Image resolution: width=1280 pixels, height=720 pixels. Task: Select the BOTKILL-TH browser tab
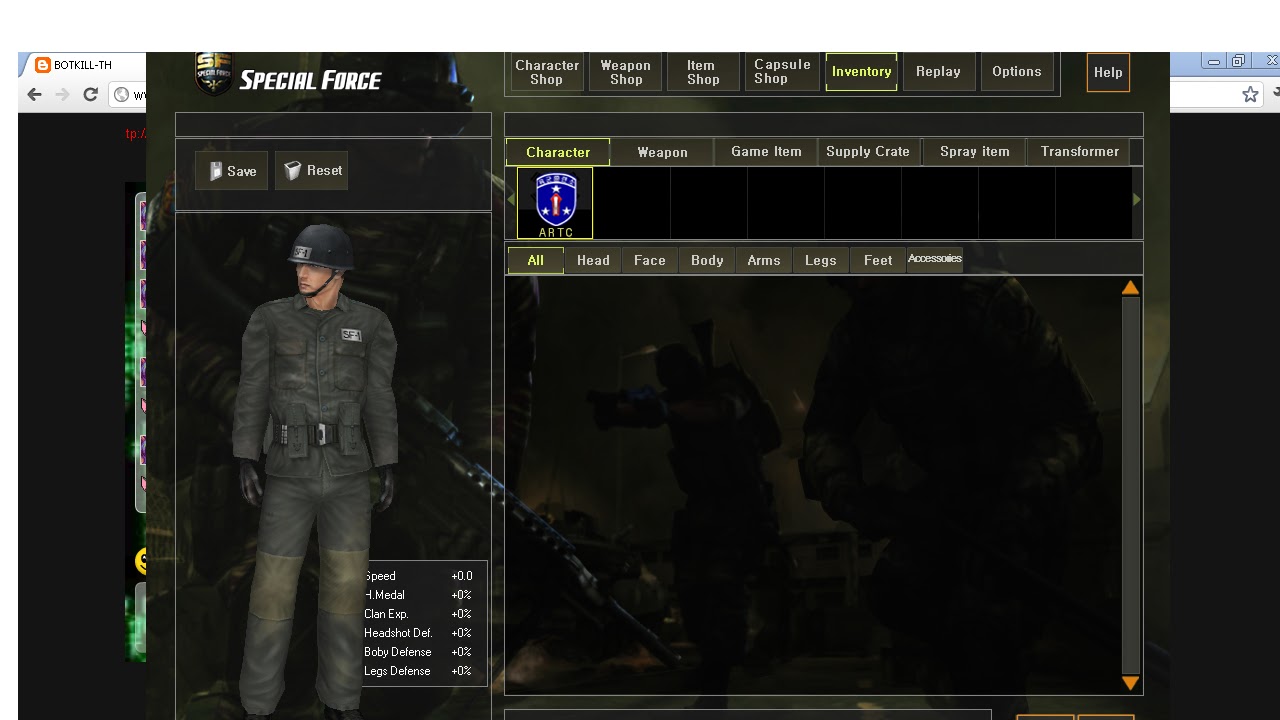[85, 65]
